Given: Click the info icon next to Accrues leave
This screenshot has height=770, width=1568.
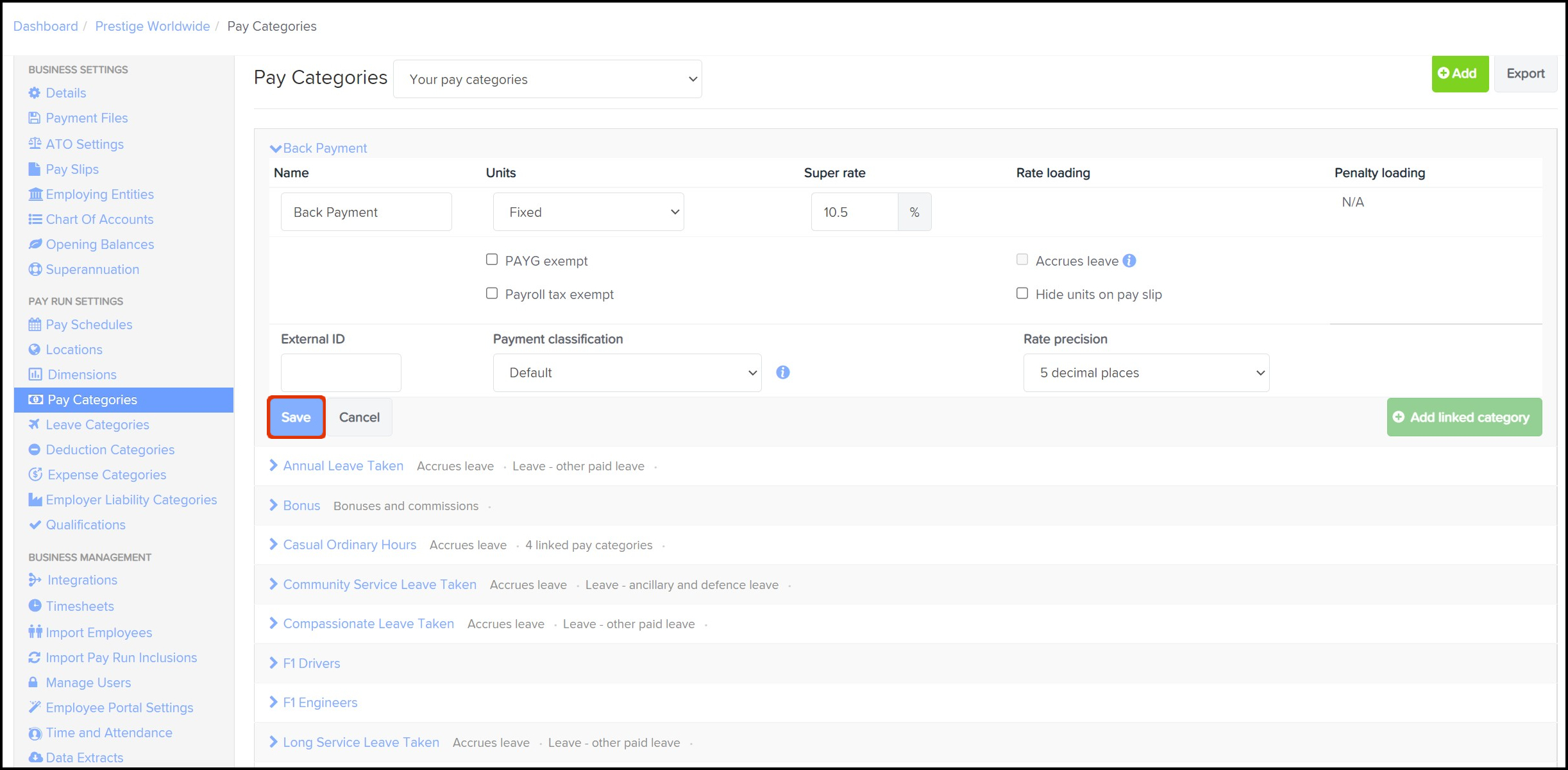Looking at the screenshot, I should [x=1129, y=261].
